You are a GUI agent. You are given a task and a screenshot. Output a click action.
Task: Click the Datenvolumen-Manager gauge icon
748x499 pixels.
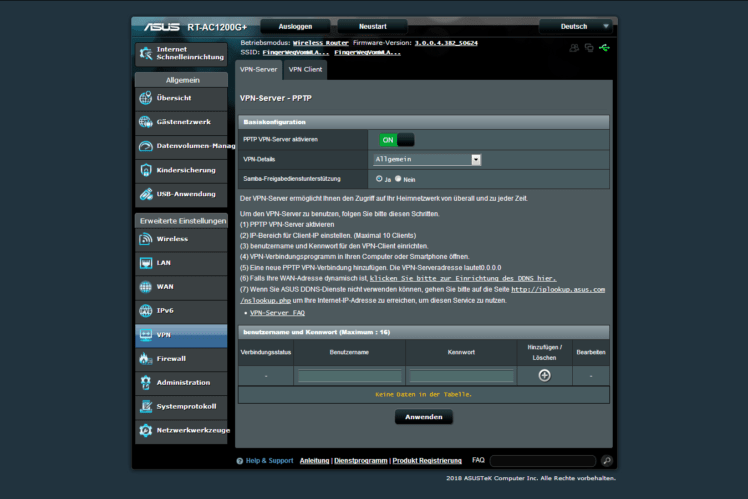(x=145, y=146)
